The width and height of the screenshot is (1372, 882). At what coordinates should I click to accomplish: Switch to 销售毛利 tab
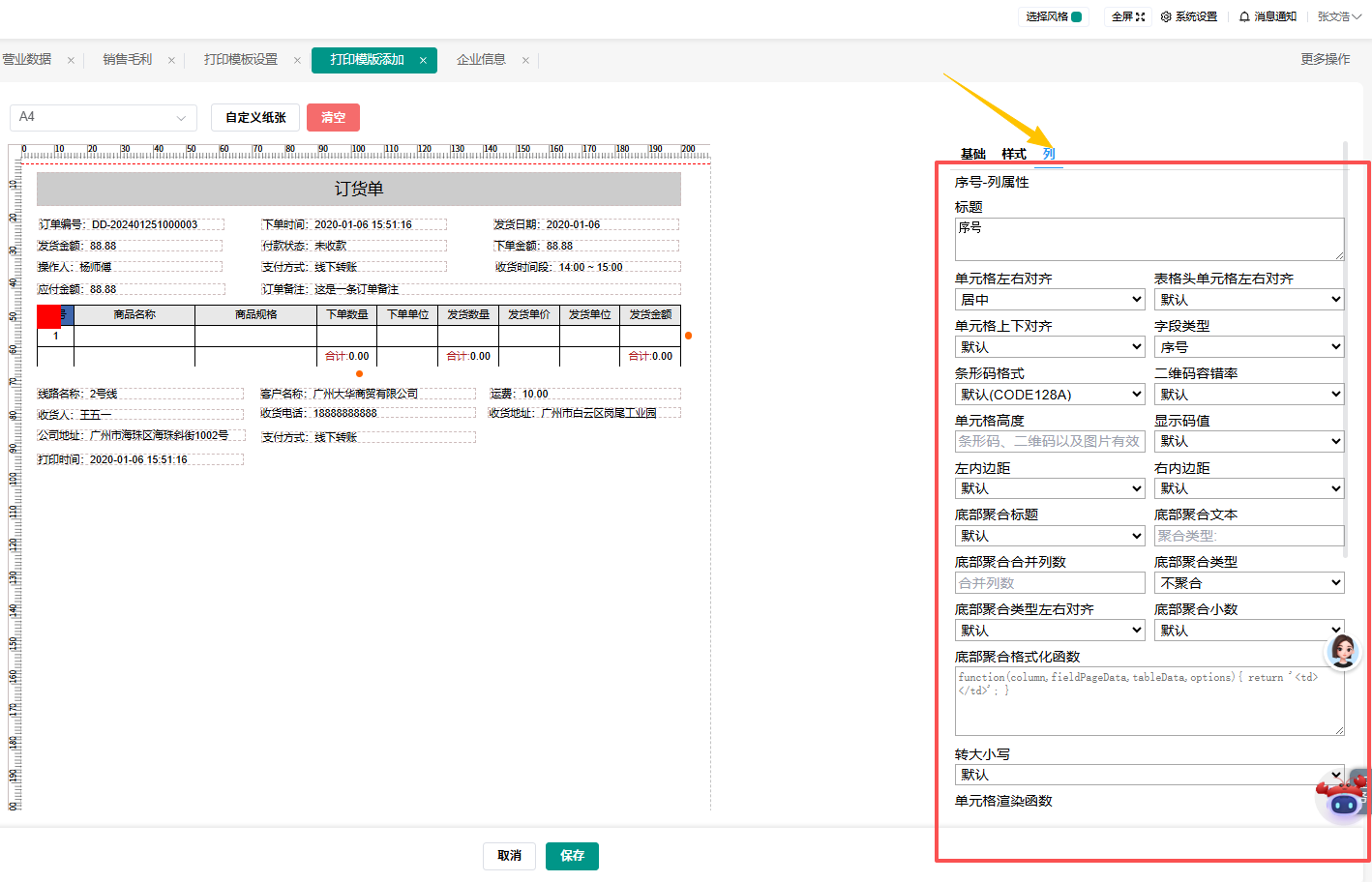(128, 60)
